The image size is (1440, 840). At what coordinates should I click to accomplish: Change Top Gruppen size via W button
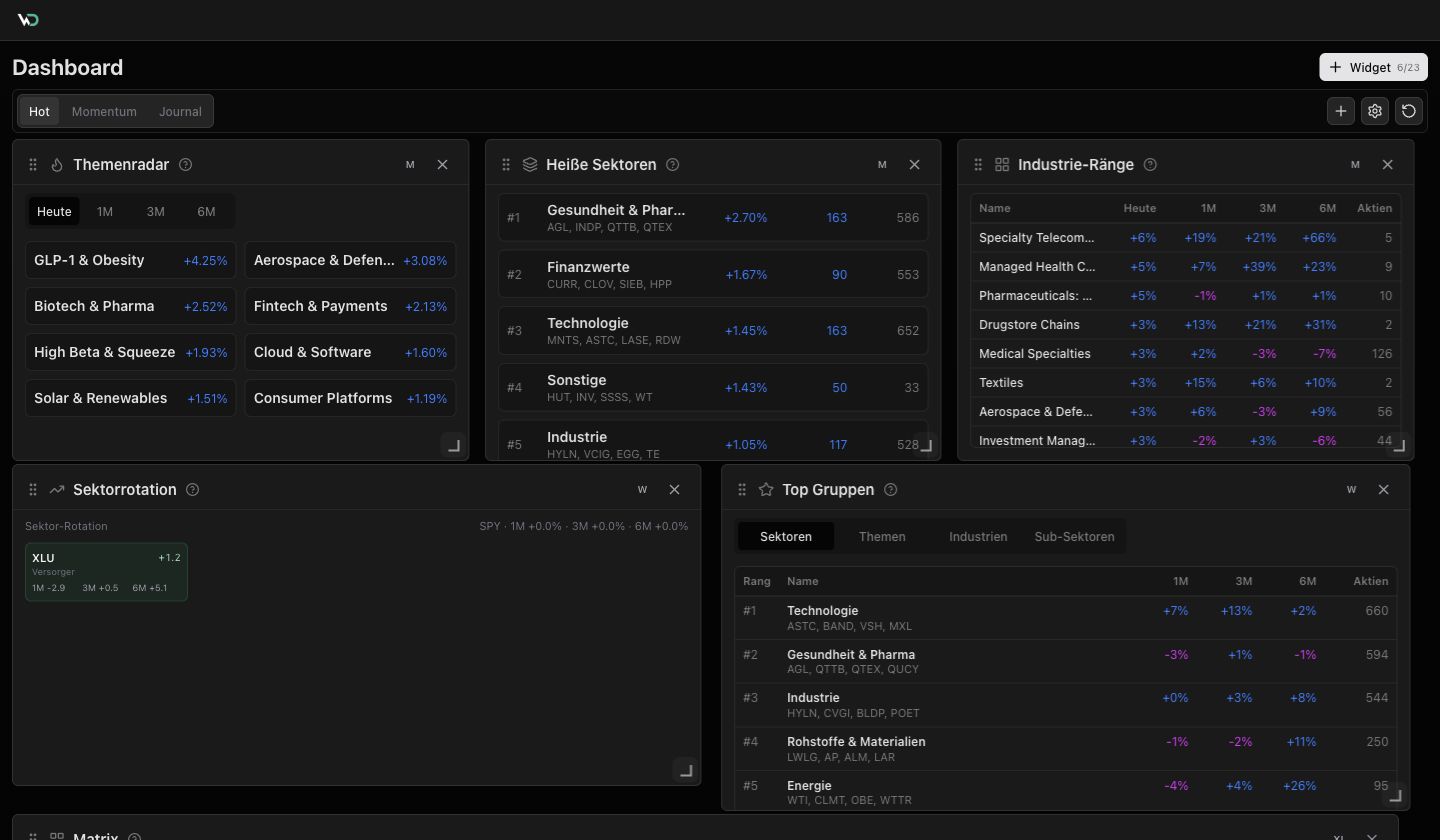[1351, 489]
